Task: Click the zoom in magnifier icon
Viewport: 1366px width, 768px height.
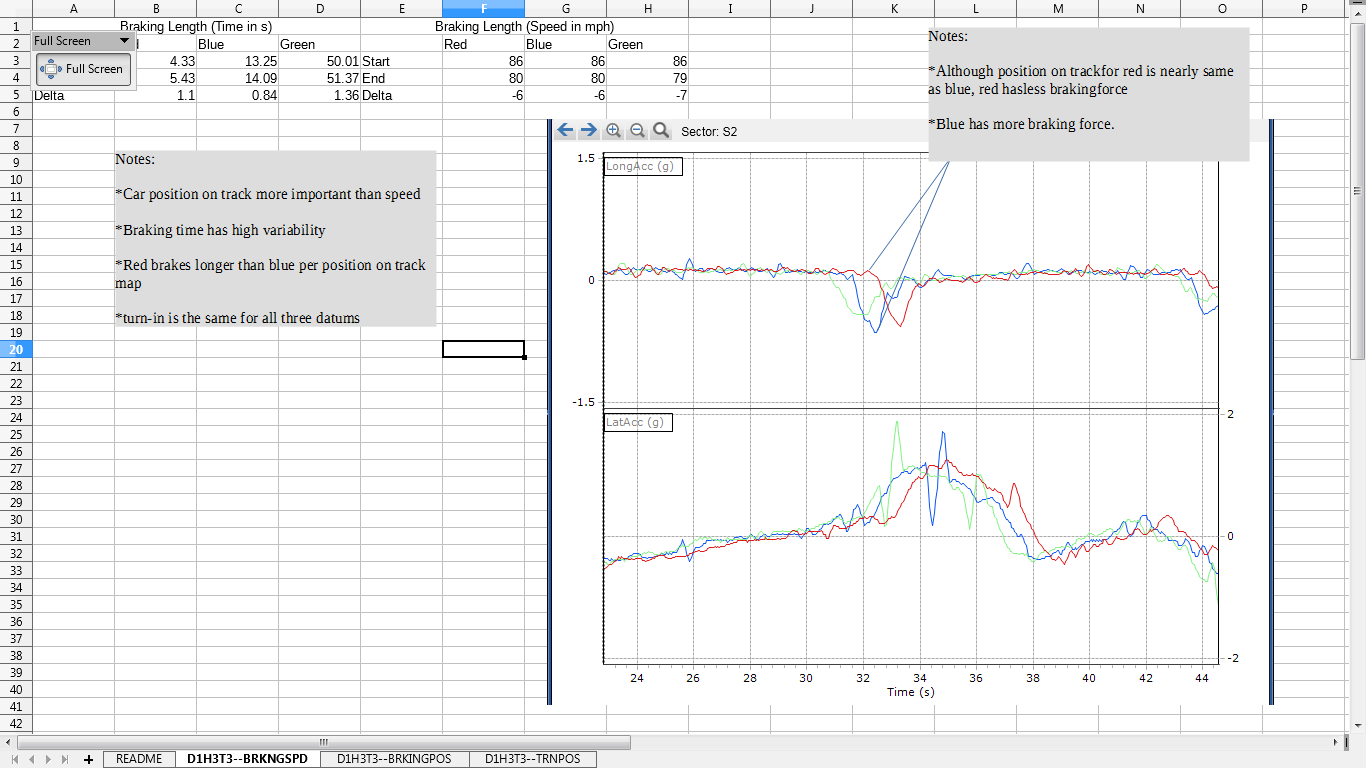Action: 613,130
